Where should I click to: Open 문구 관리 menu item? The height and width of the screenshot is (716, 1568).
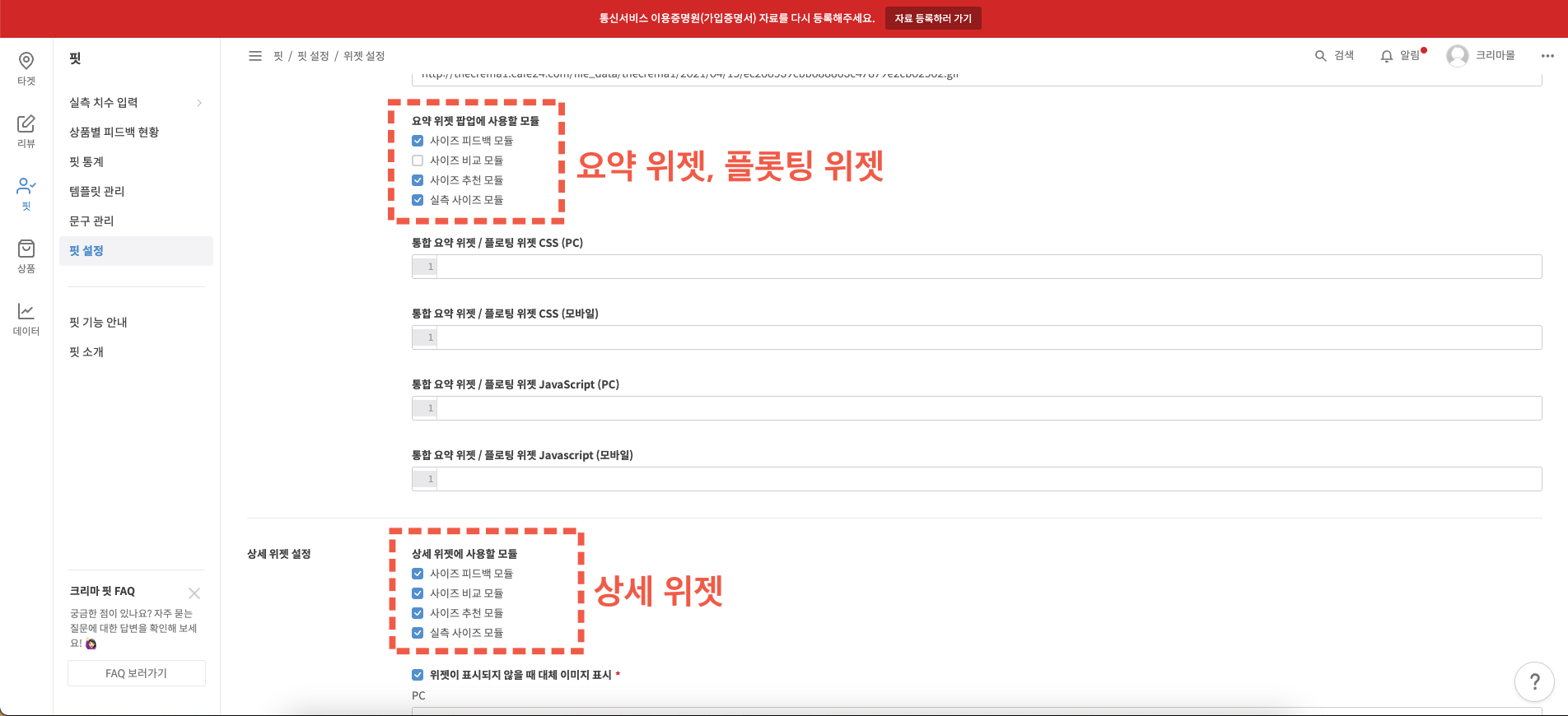pyautogui.click(x=136, y=221)
